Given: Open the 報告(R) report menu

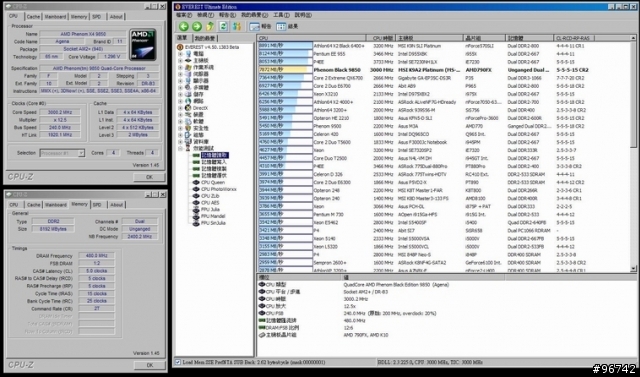Looking at the screenshot, I should pyautogui.click(x=227, y=15).
